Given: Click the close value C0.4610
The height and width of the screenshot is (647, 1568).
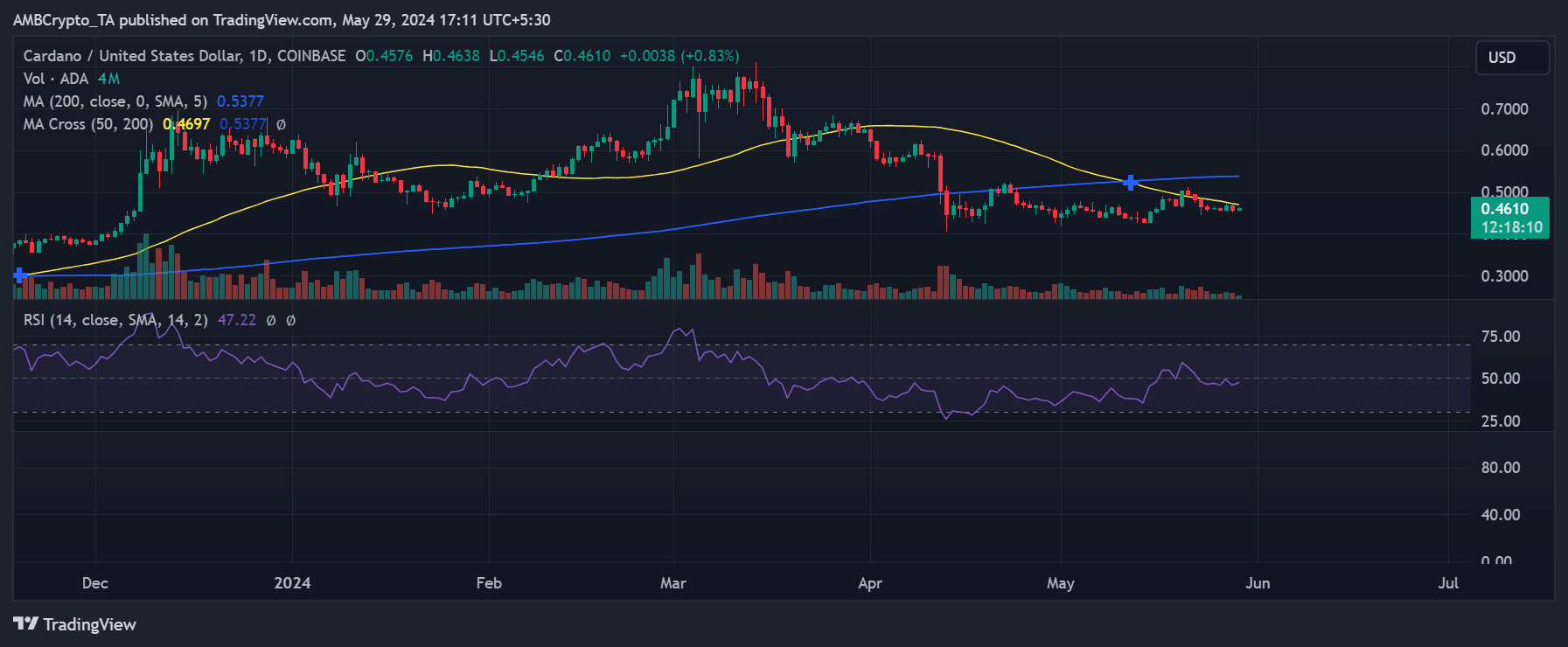Looking at the screenshot, I should click(x=582, y=56).
